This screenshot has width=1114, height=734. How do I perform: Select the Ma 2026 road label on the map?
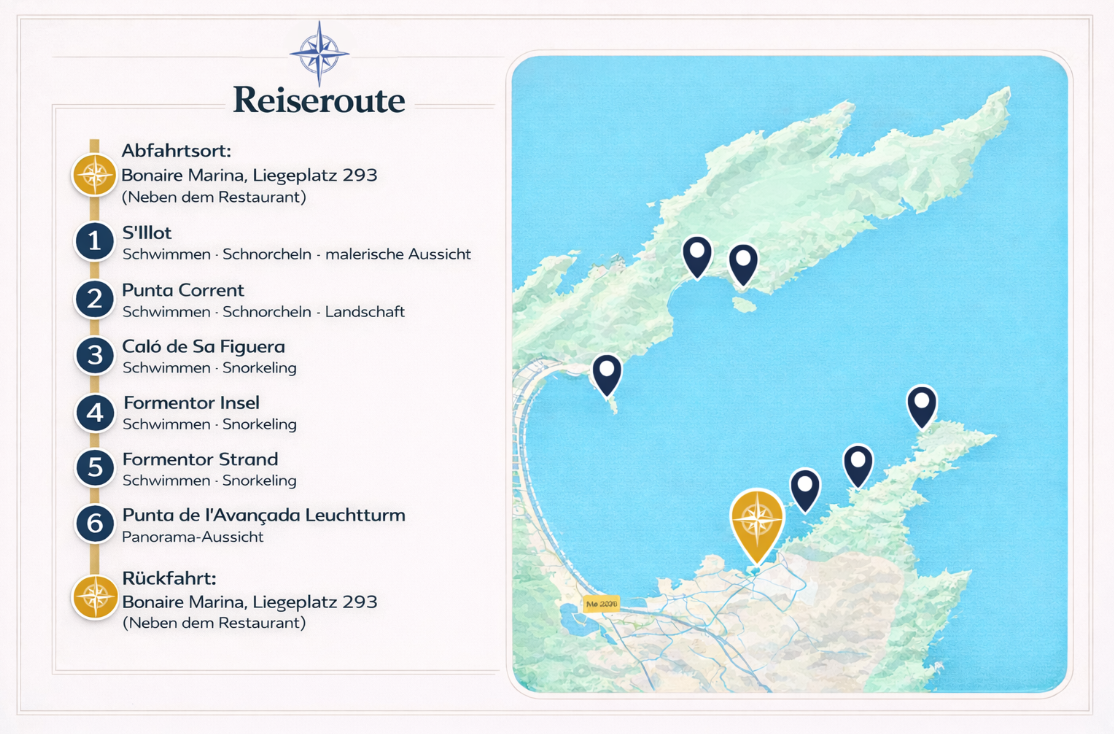603,603
